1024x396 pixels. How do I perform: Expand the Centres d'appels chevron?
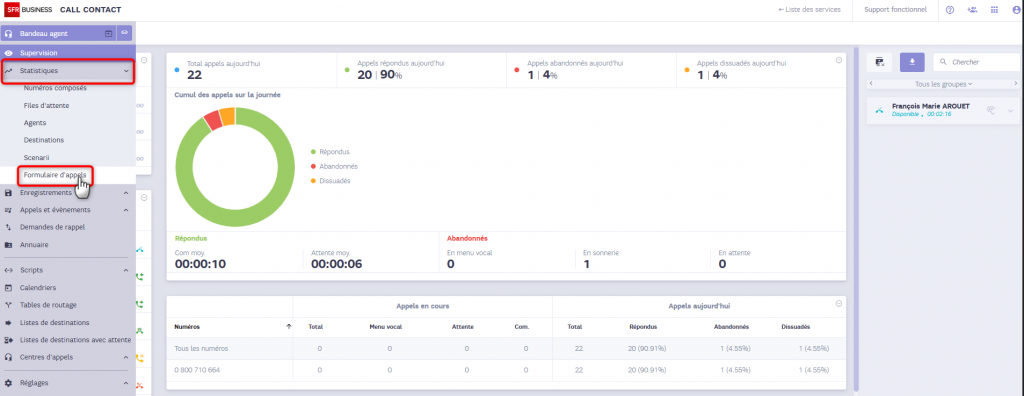pos(126,357)
